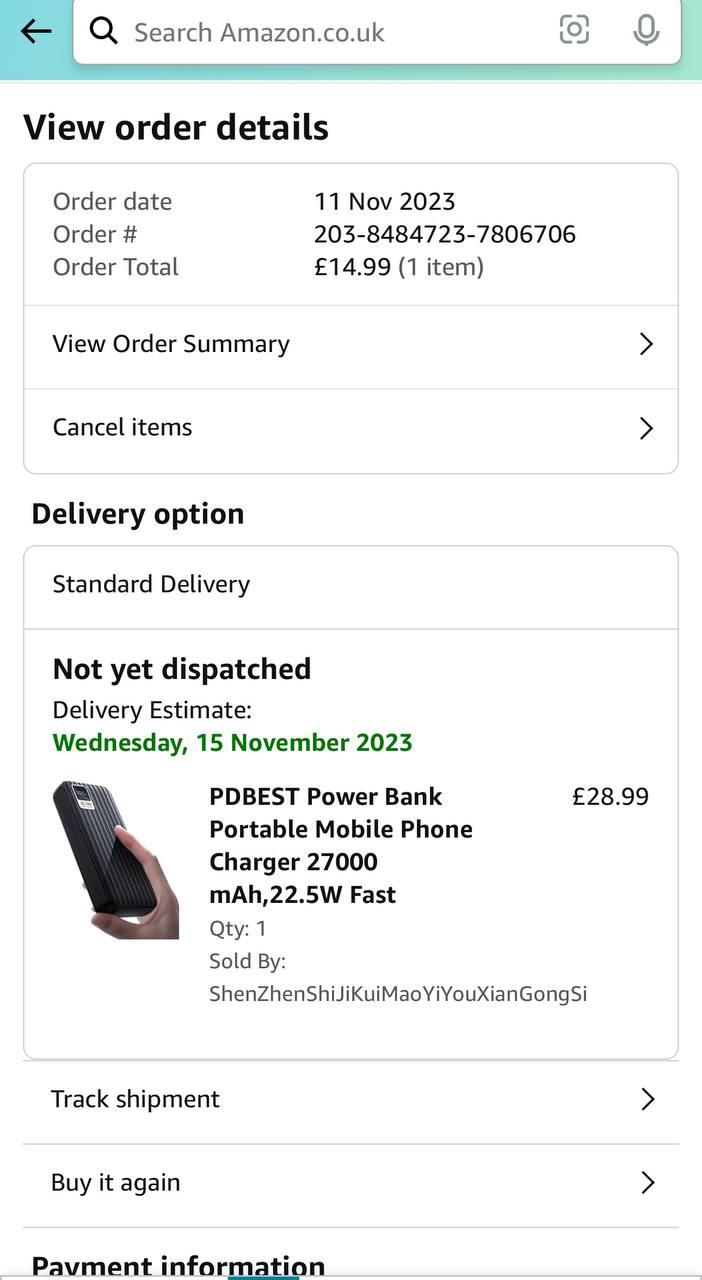Tap the order number 203-8484723-7806706

444,234
